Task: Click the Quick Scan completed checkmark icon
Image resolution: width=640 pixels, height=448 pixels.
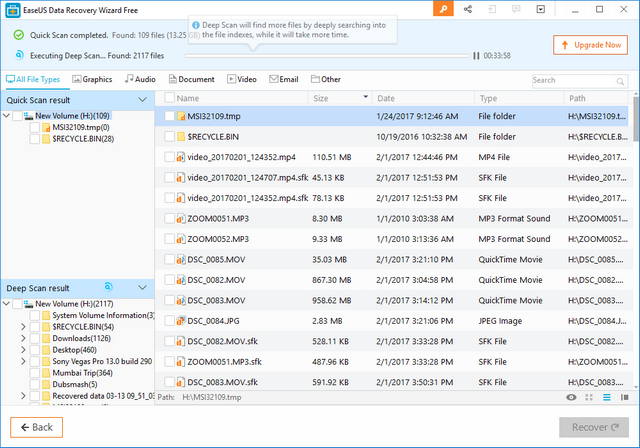Action: [19, 35]
